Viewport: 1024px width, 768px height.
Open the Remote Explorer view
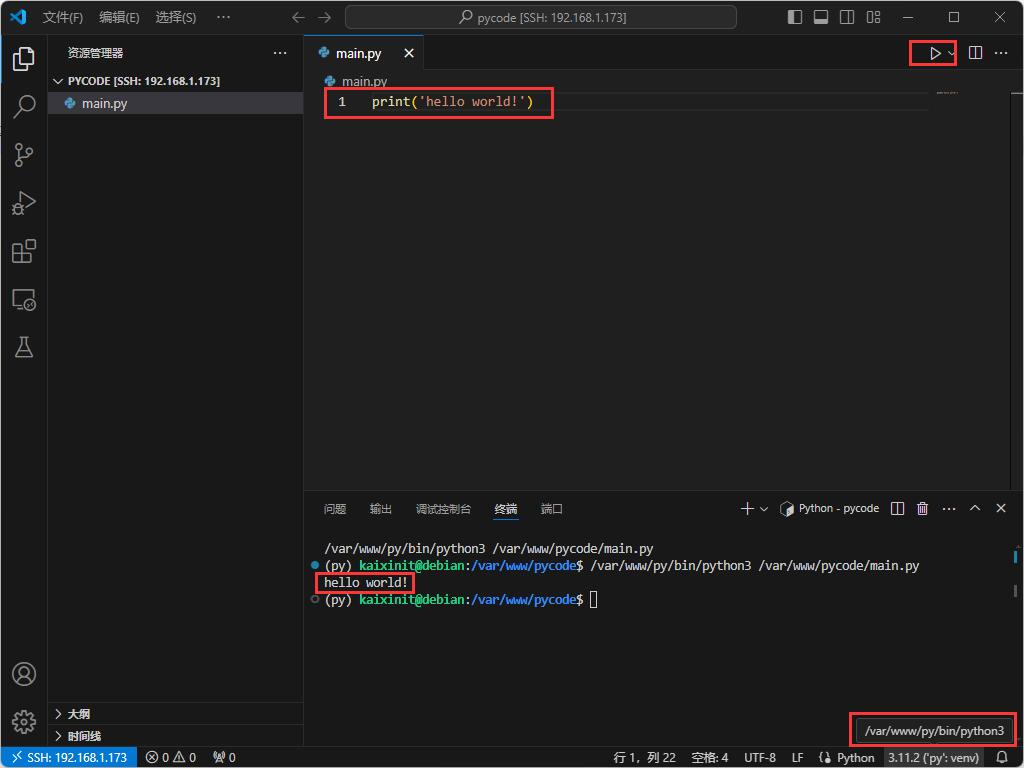click(24, 299)
